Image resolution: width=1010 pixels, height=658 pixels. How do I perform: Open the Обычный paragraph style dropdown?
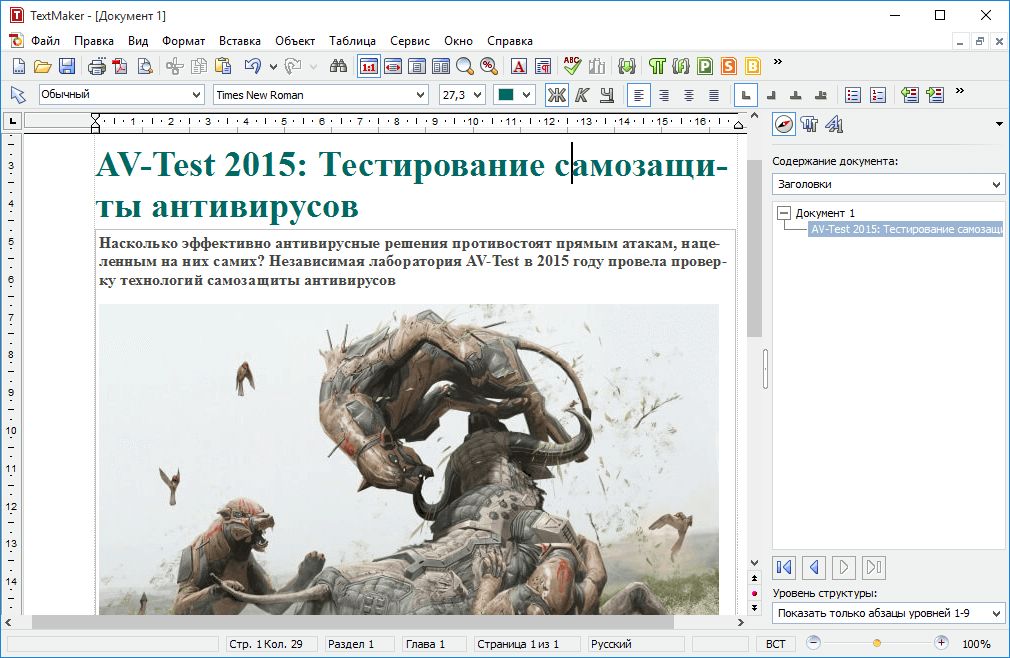coord(196,94)
